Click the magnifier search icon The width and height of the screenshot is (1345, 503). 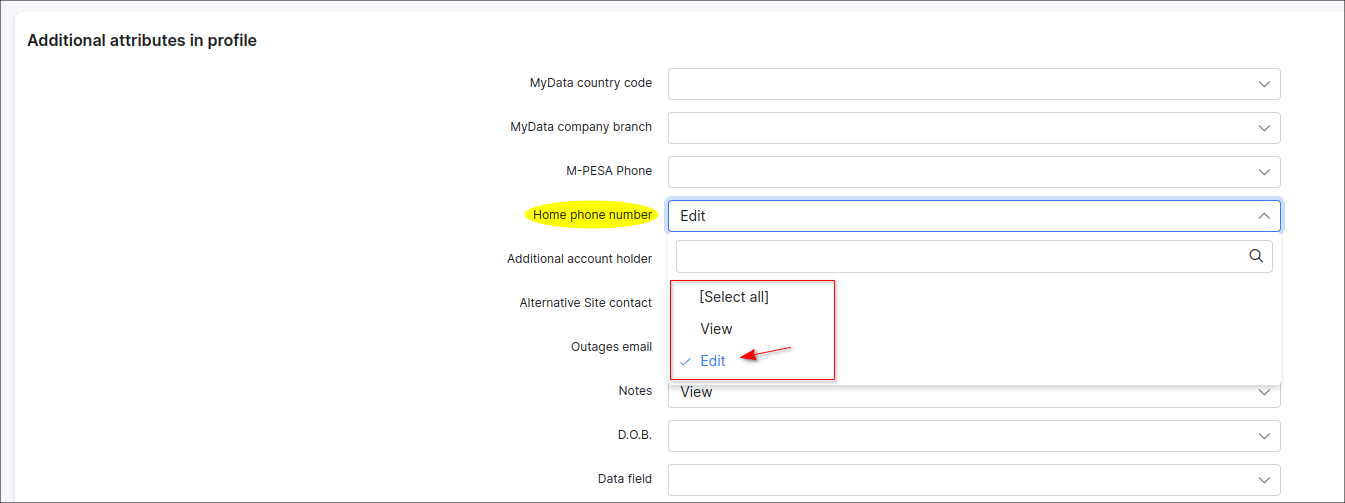1256,256
